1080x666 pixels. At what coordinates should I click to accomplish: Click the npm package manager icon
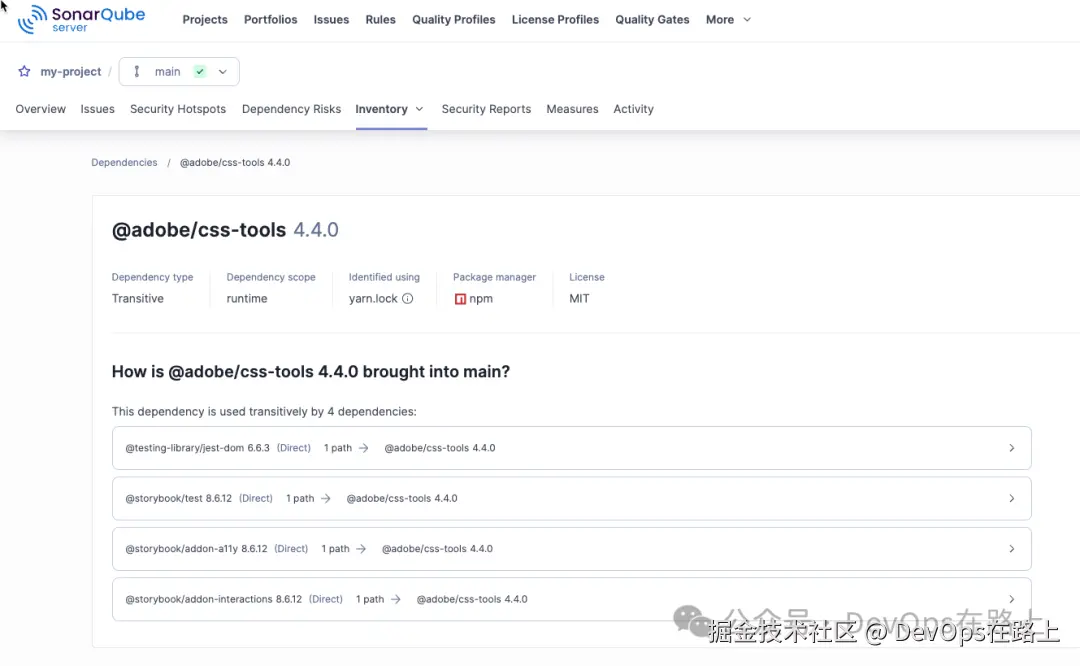pos(460,299)
